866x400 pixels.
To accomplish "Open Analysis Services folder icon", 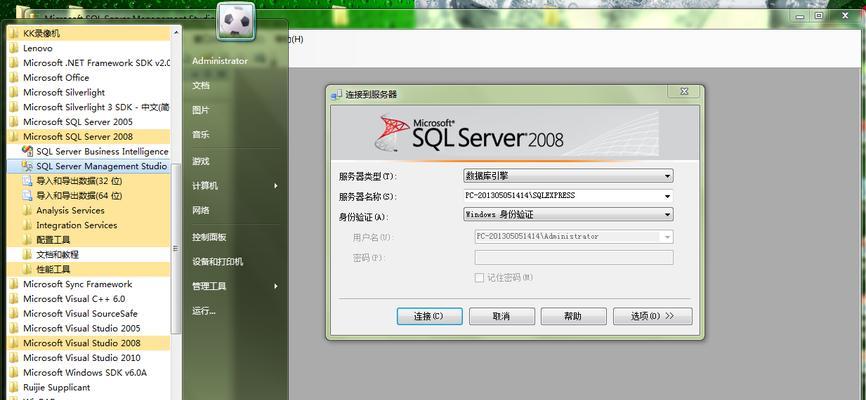I will (x=27, y=210).
